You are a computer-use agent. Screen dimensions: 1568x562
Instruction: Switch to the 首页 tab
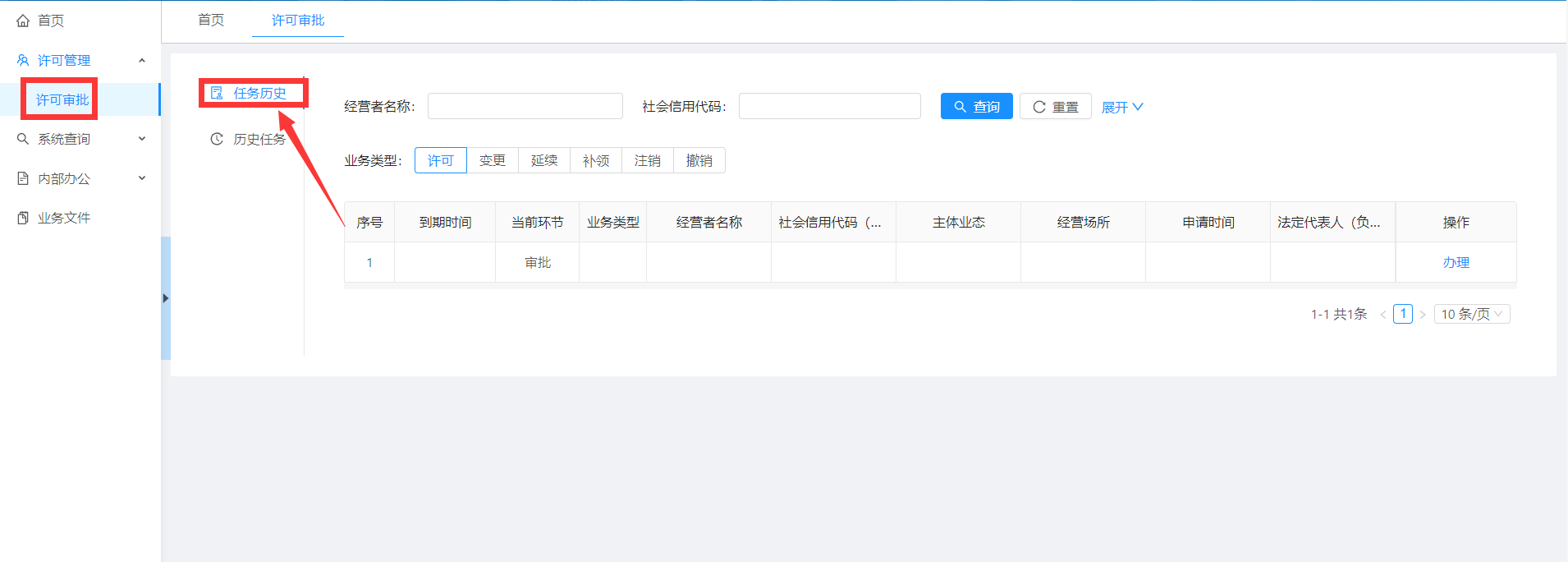pyautogui.click(x=211, y=20)
